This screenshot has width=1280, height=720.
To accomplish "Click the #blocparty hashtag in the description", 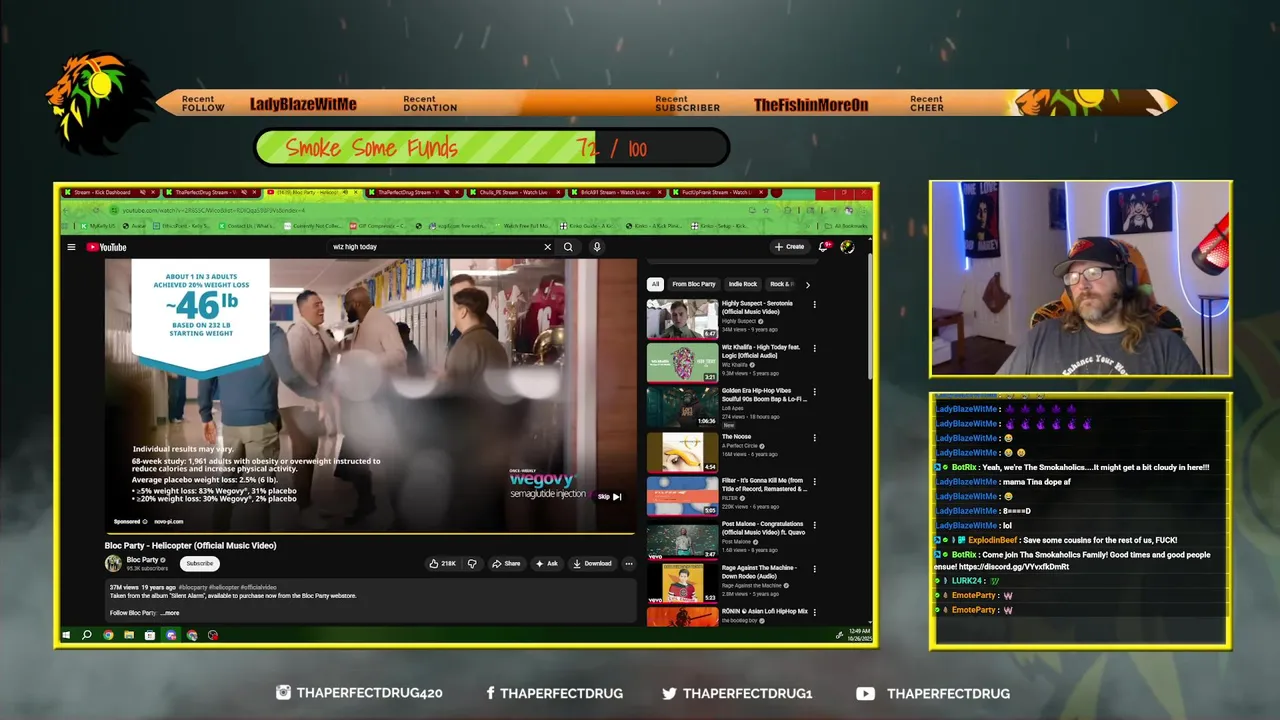I will click(193, 587).
